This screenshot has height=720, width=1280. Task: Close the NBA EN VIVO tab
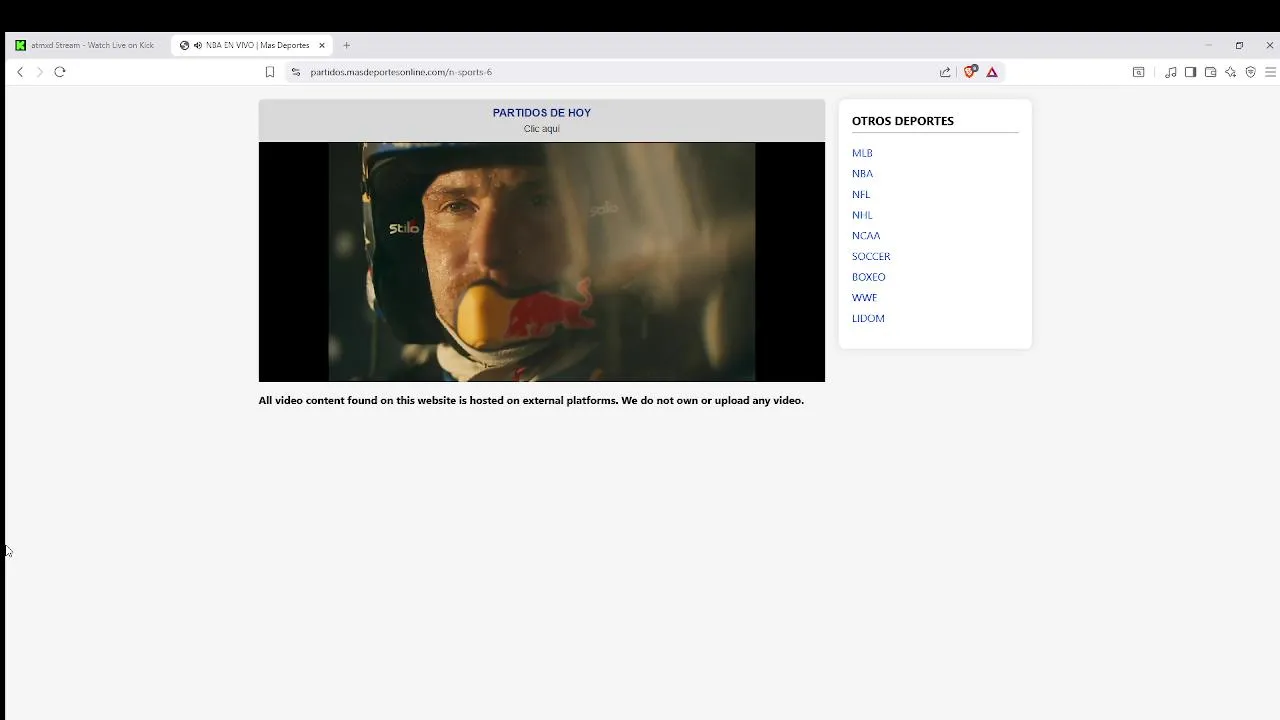tap(322, 45)
